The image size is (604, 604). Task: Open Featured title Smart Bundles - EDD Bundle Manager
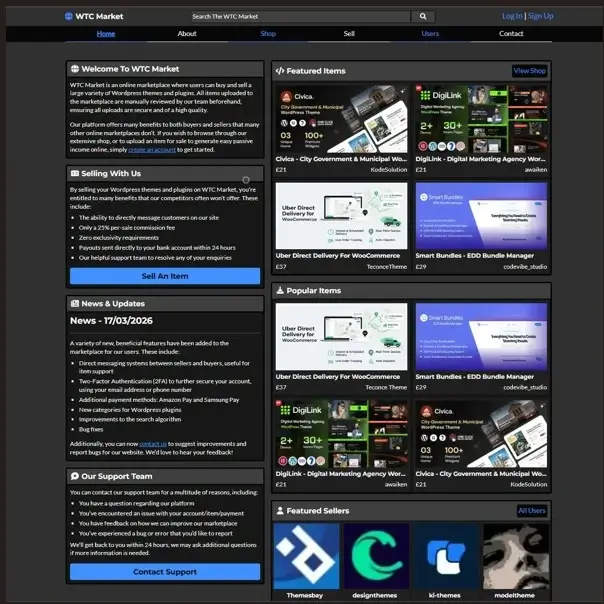coord(475,256)
